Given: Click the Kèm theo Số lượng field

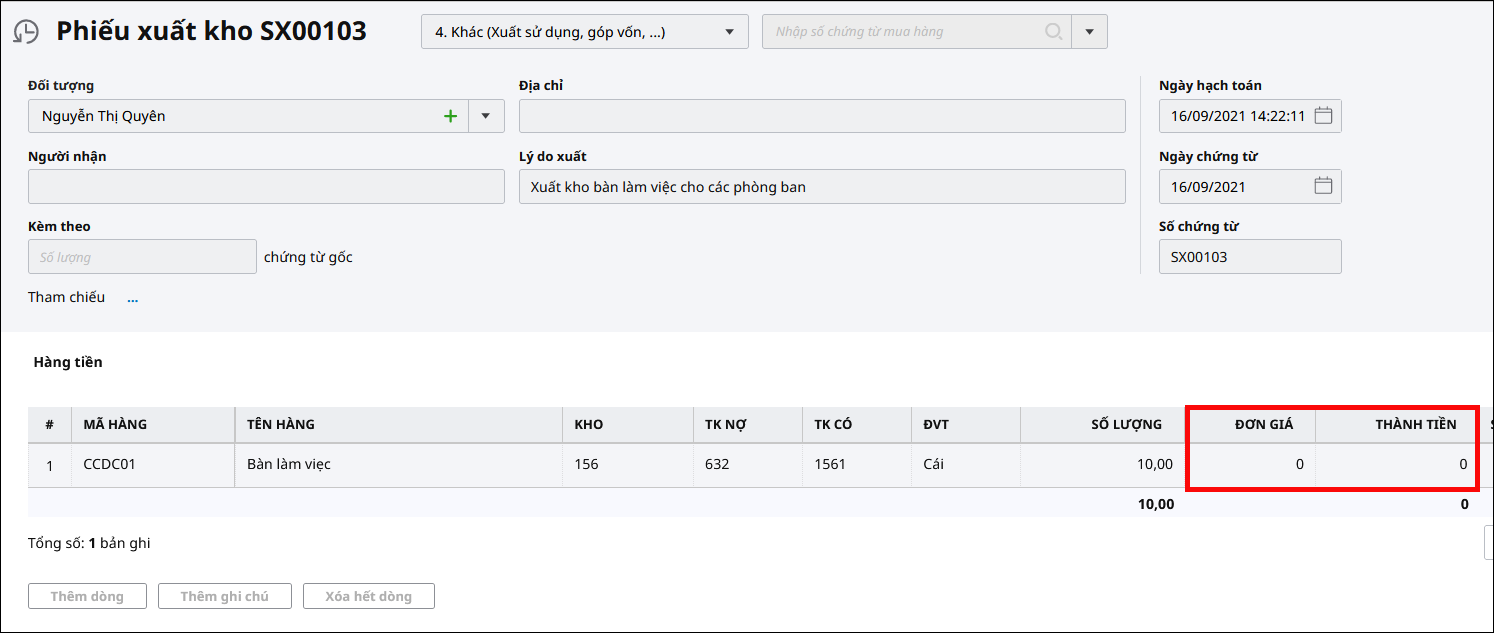Looking at the screenshot, I should click(142, 257).
